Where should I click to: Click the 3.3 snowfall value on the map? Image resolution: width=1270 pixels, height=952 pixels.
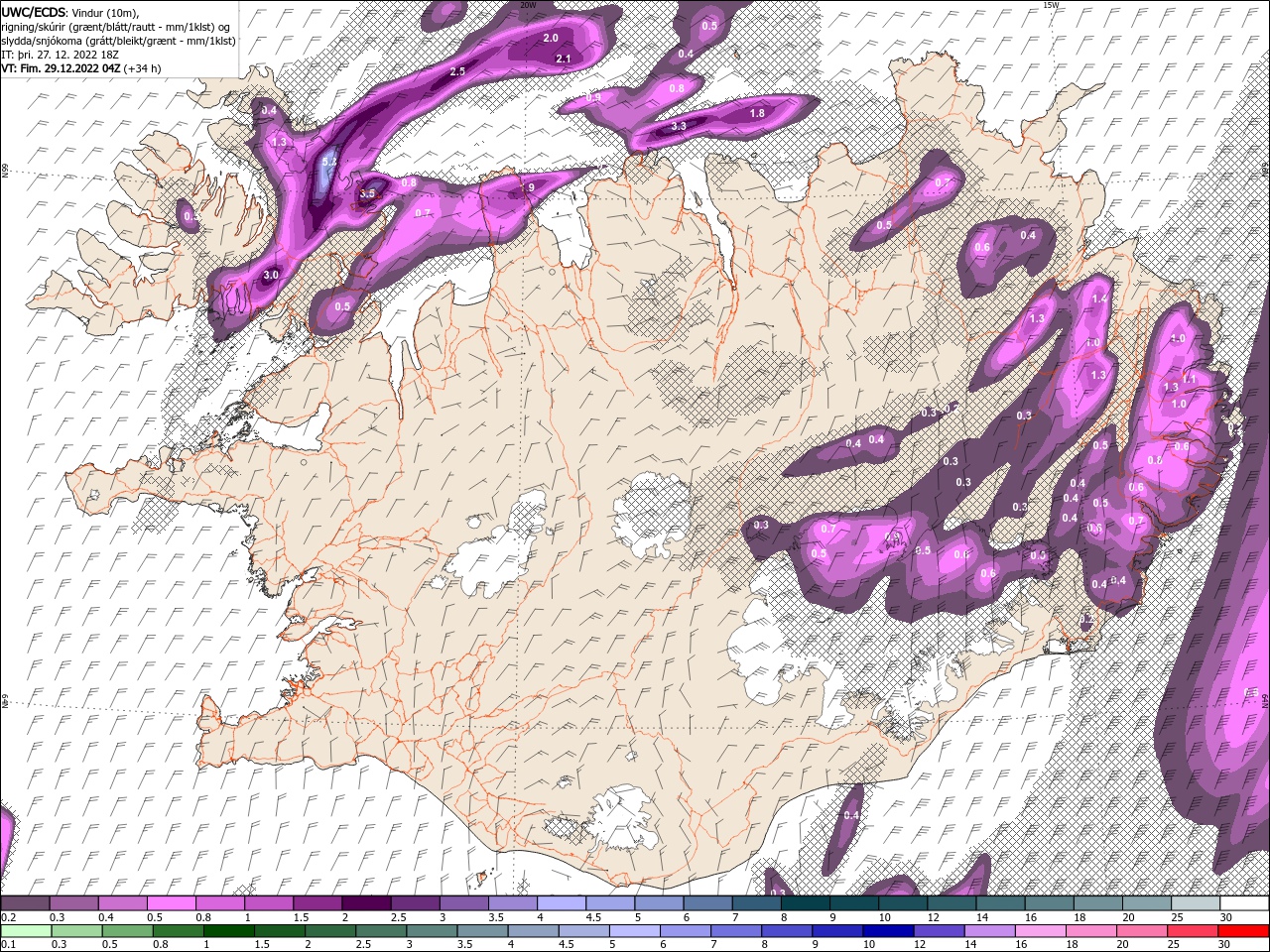(x=679, y=126)
